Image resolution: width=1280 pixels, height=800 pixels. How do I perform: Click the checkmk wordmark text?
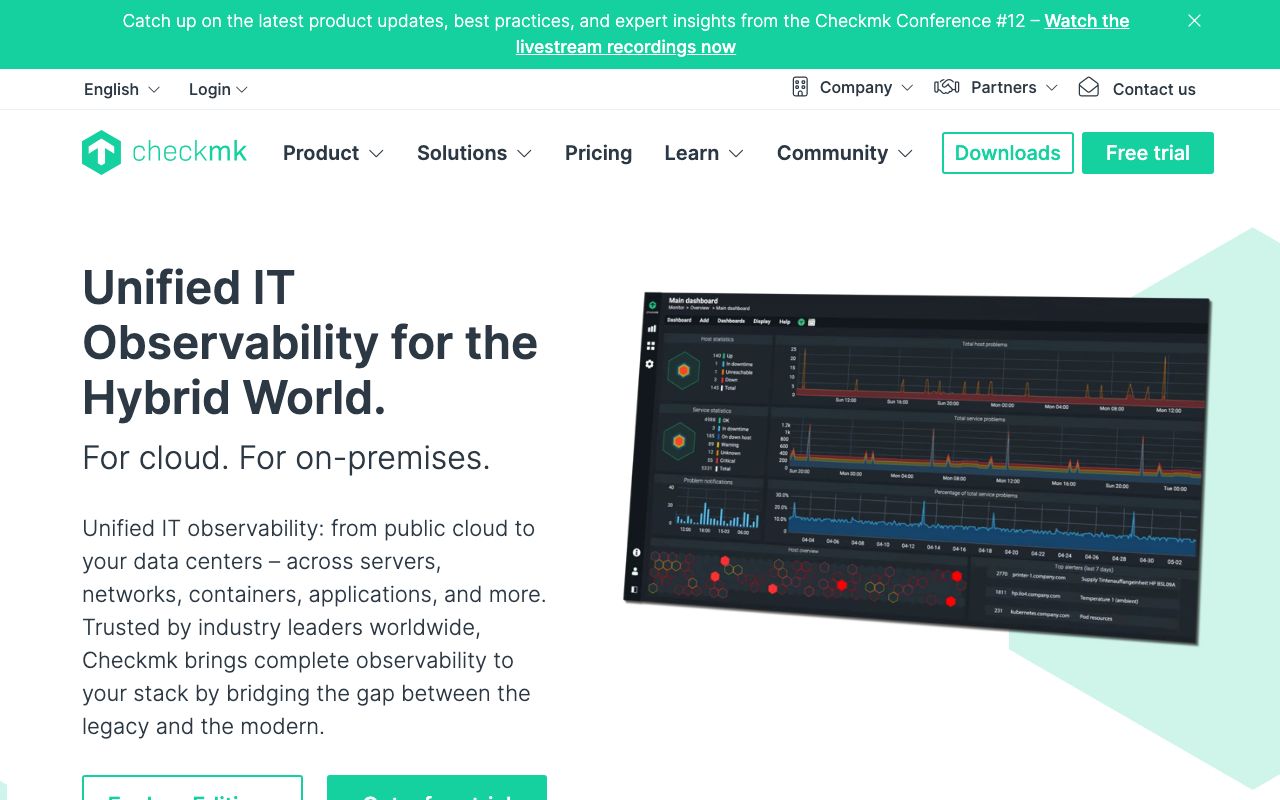189,153
